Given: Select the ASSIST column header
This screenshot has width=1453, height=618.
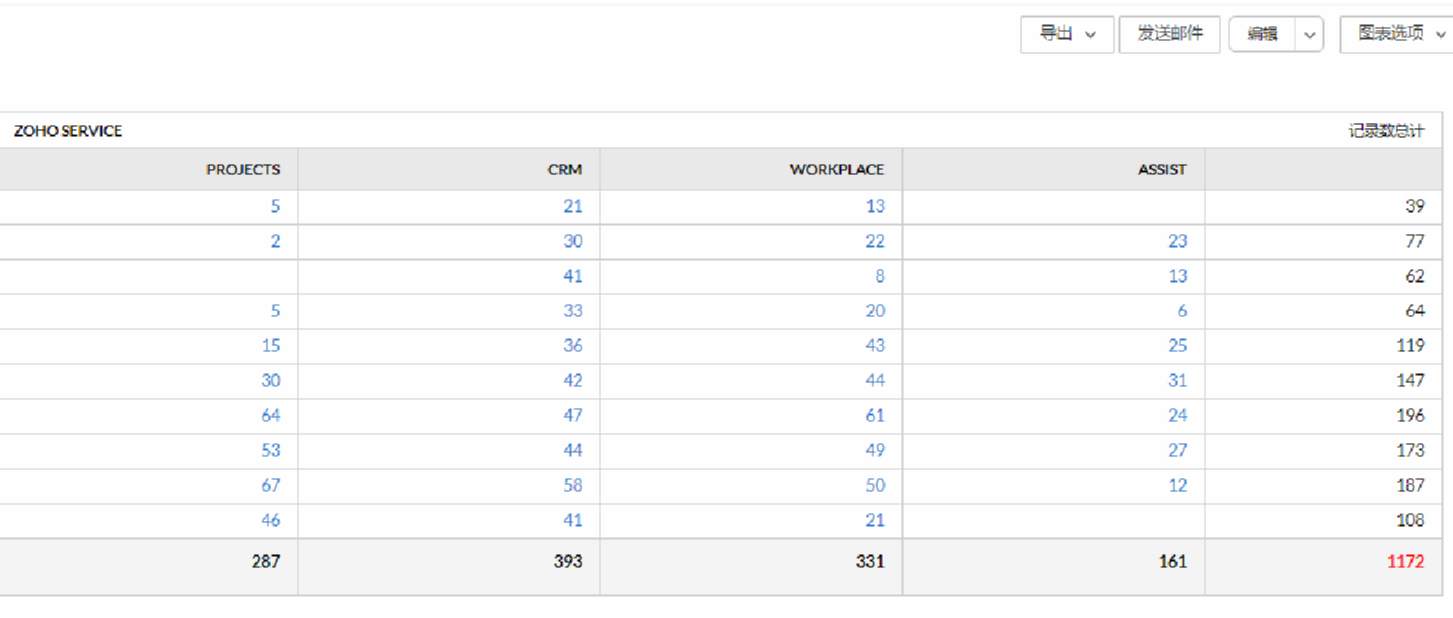Looking at the screenshot, I should pyautogui.click(x=1162, y=170).
